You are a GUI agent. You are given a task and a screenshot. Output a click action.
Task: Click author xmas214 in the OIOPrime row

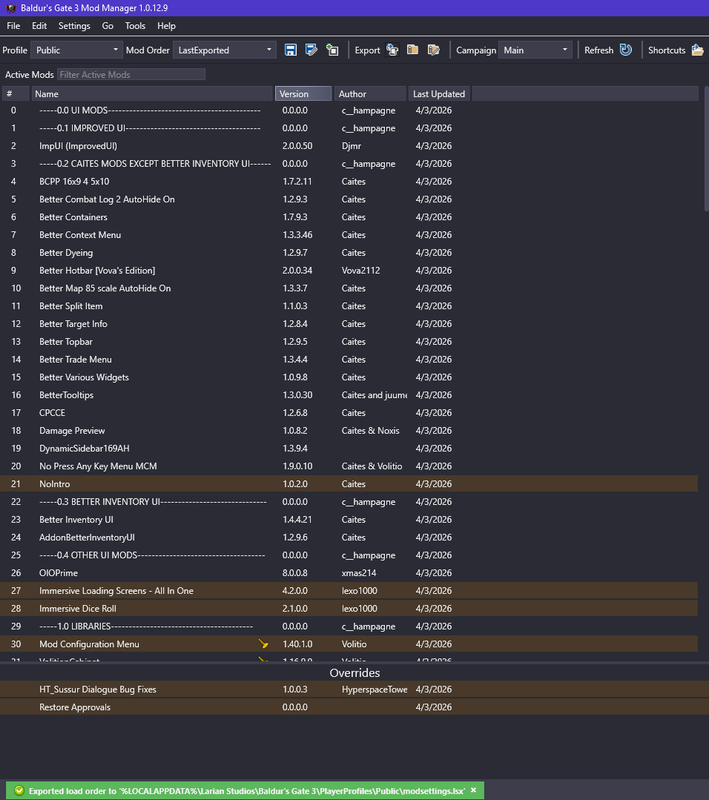(359, 573)
